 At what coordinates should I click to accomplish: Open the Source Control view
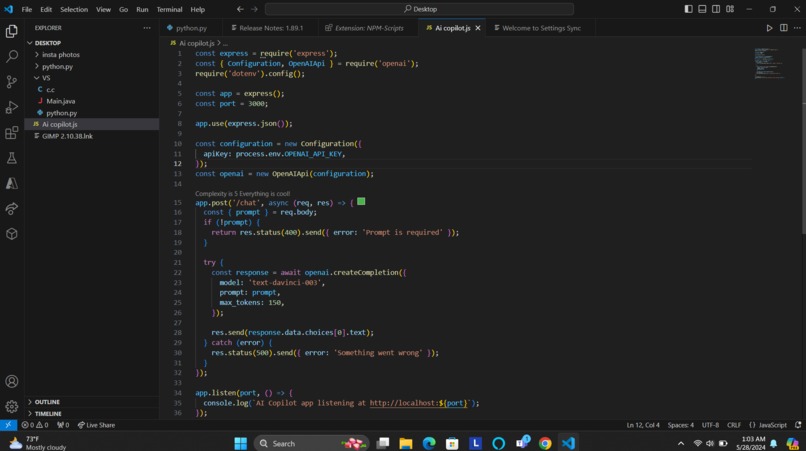11,81
